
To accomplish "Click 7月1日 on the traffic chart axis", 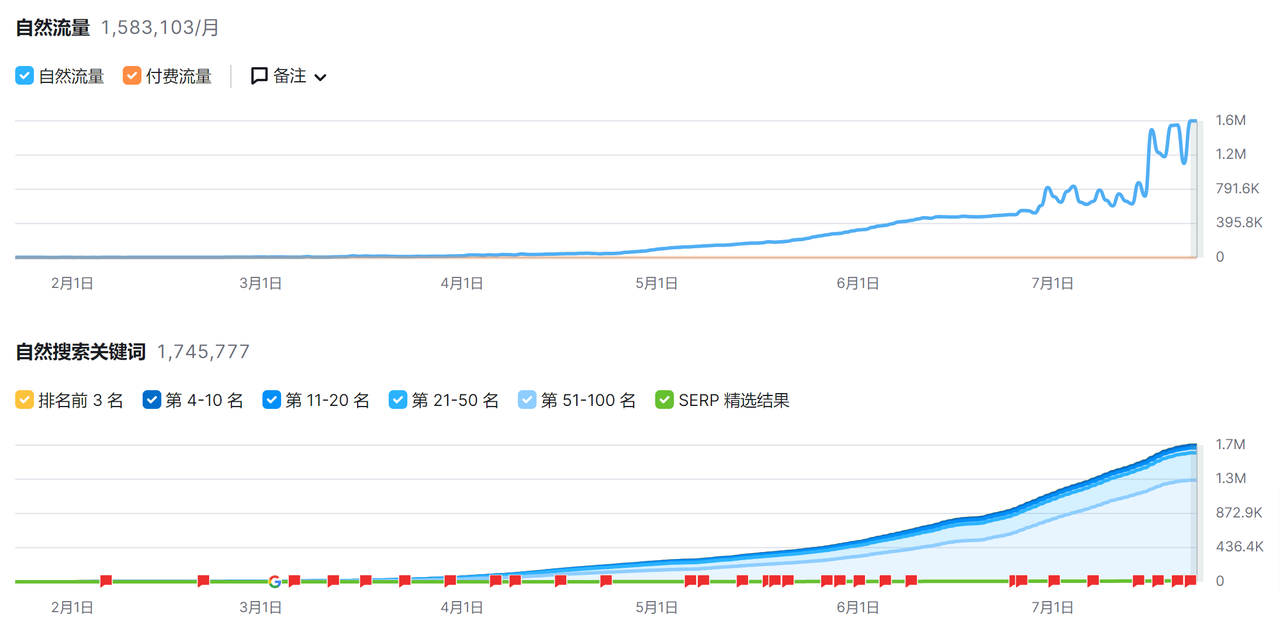I will tap(1052, 284).
